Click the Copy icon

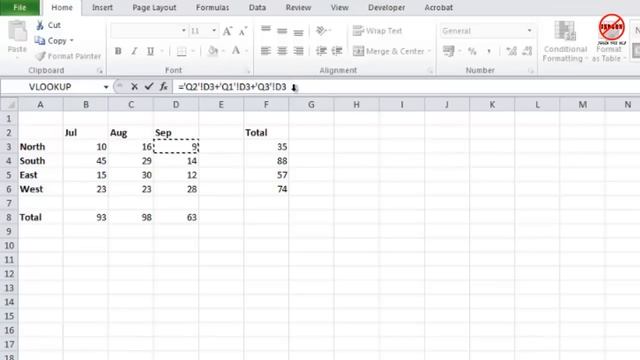pos(40,40)
